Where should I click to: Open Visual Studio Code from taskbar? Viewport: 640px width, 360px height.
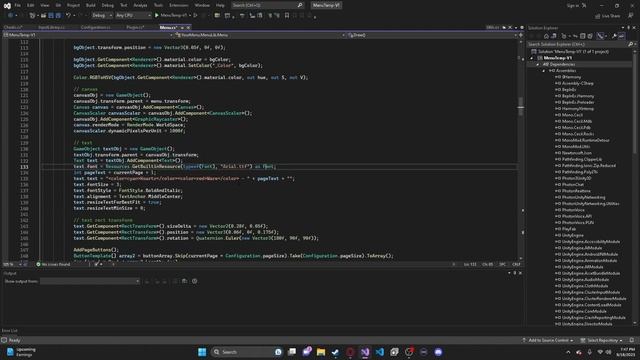pos(380,352)
